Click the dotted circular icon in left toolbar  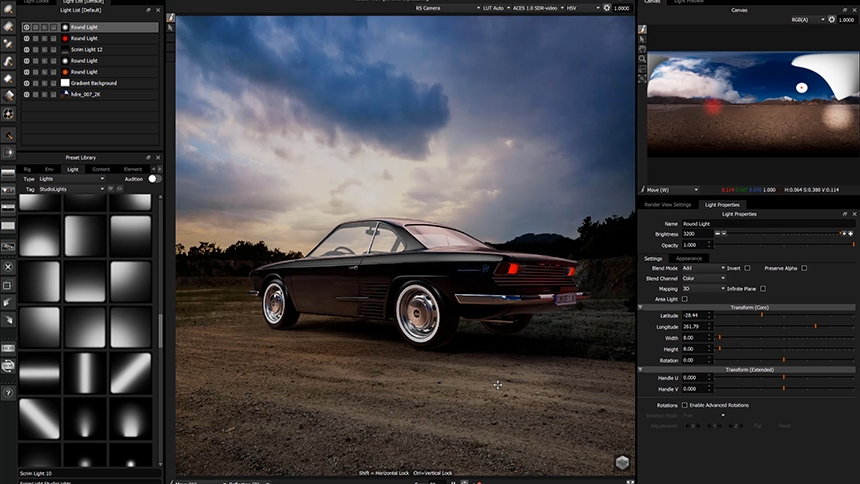(x=8, y=114)
